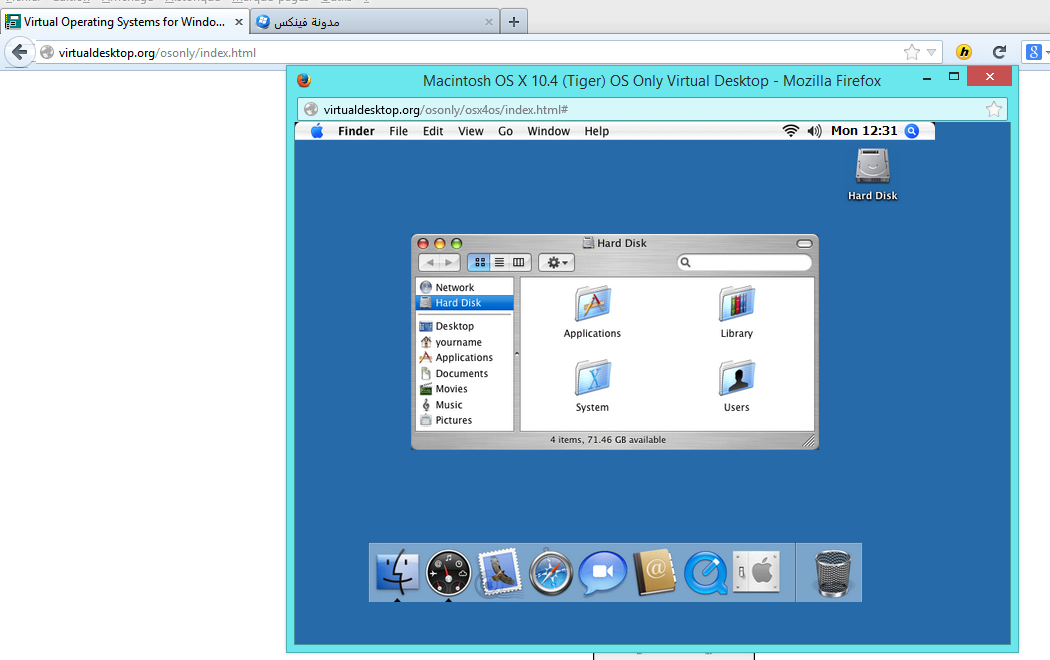Open Spotlight search icon

coord(912,131)
